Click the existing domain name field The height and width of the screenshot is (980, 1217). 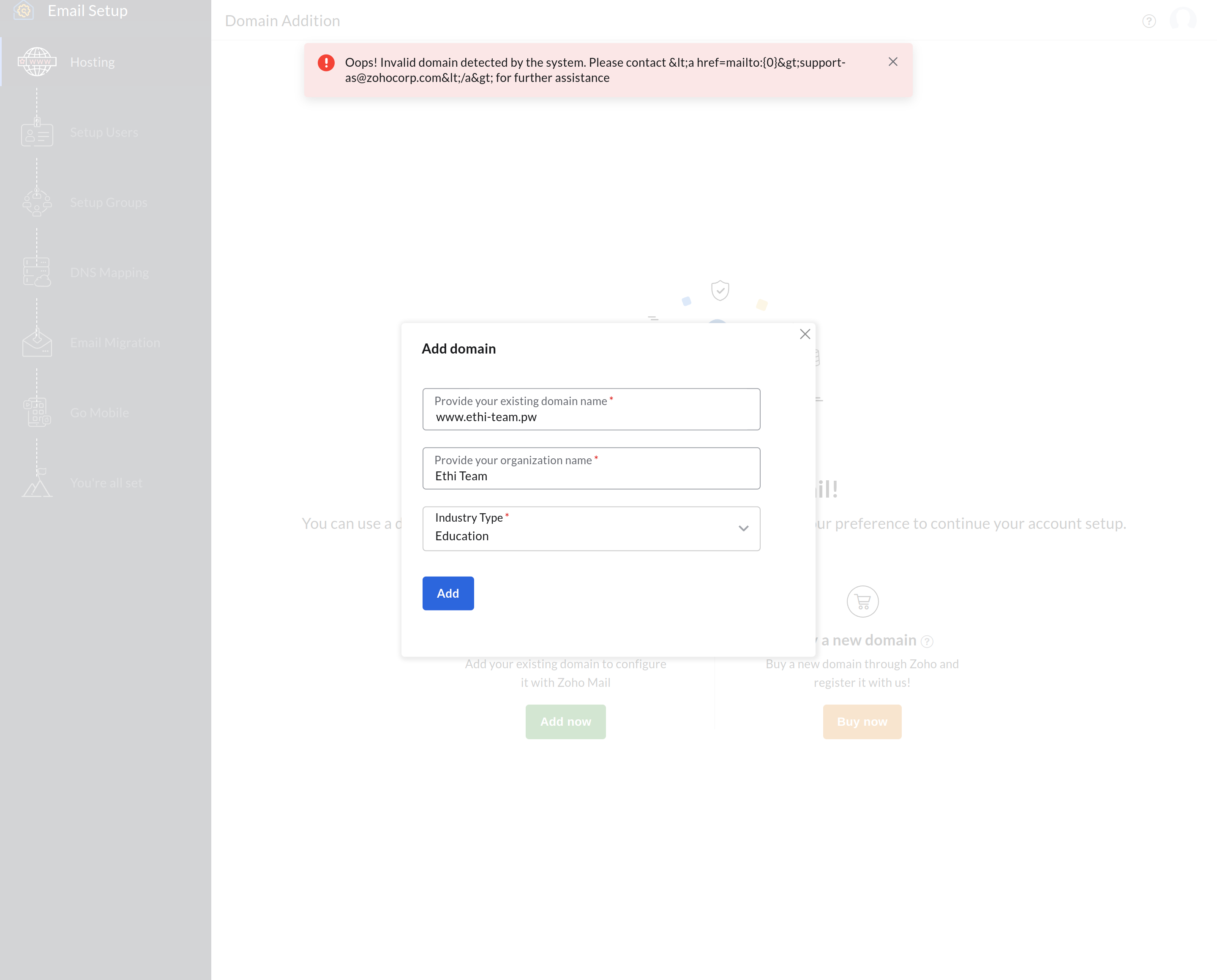pos(591,409)
